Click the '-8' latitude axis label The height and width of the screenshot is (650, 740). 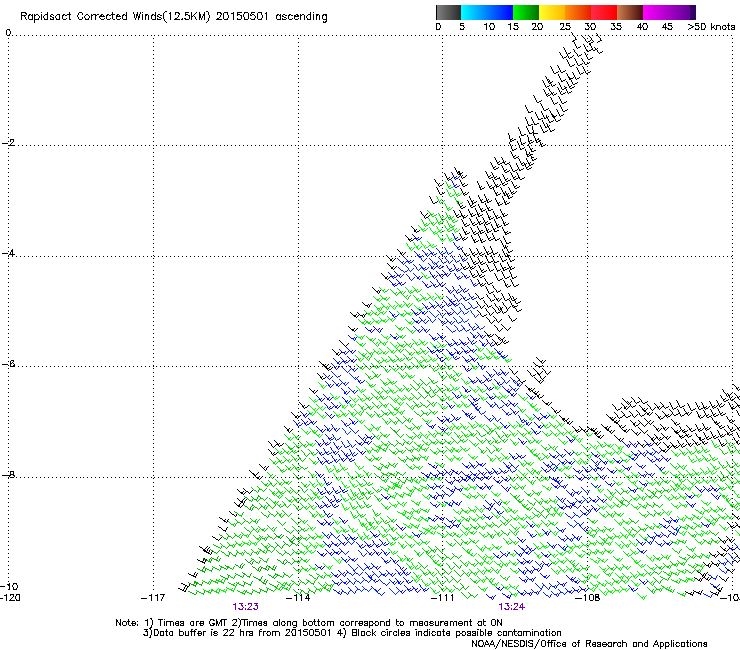point(9,475)
